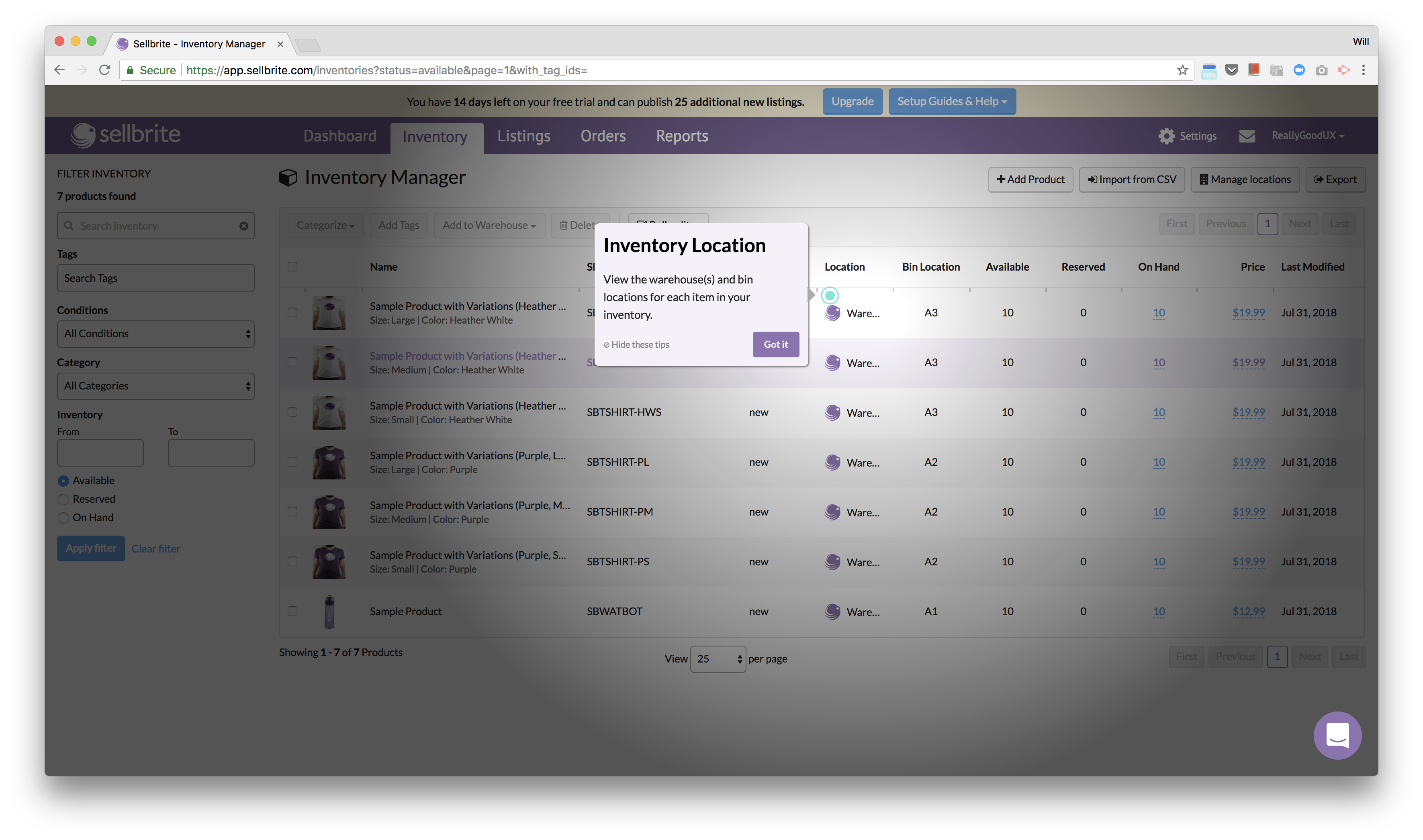Check the SBTSHIRT-HWS row checkbox
This screenshot has height=840, width=1423.
click(x=292, y=412)
